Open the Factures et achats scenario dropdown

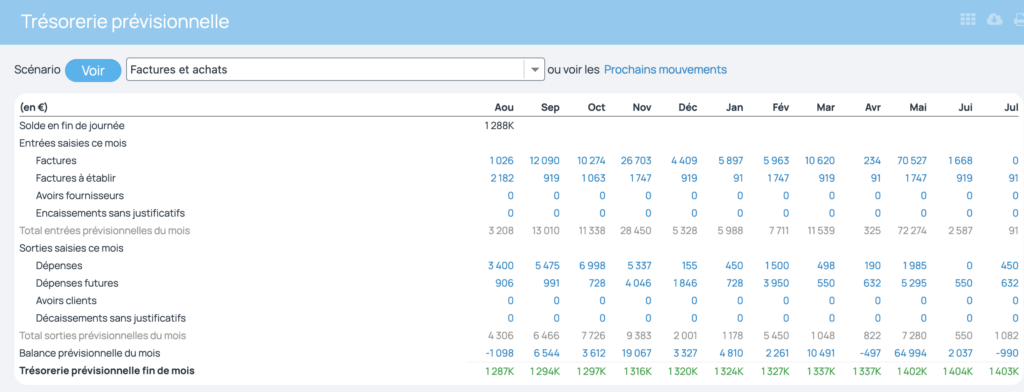coord(335,69)
